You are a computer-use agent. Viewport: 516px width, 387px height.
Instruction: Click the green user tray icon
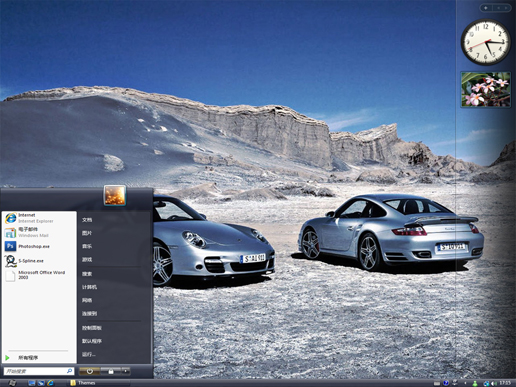[x=475, y=383]
